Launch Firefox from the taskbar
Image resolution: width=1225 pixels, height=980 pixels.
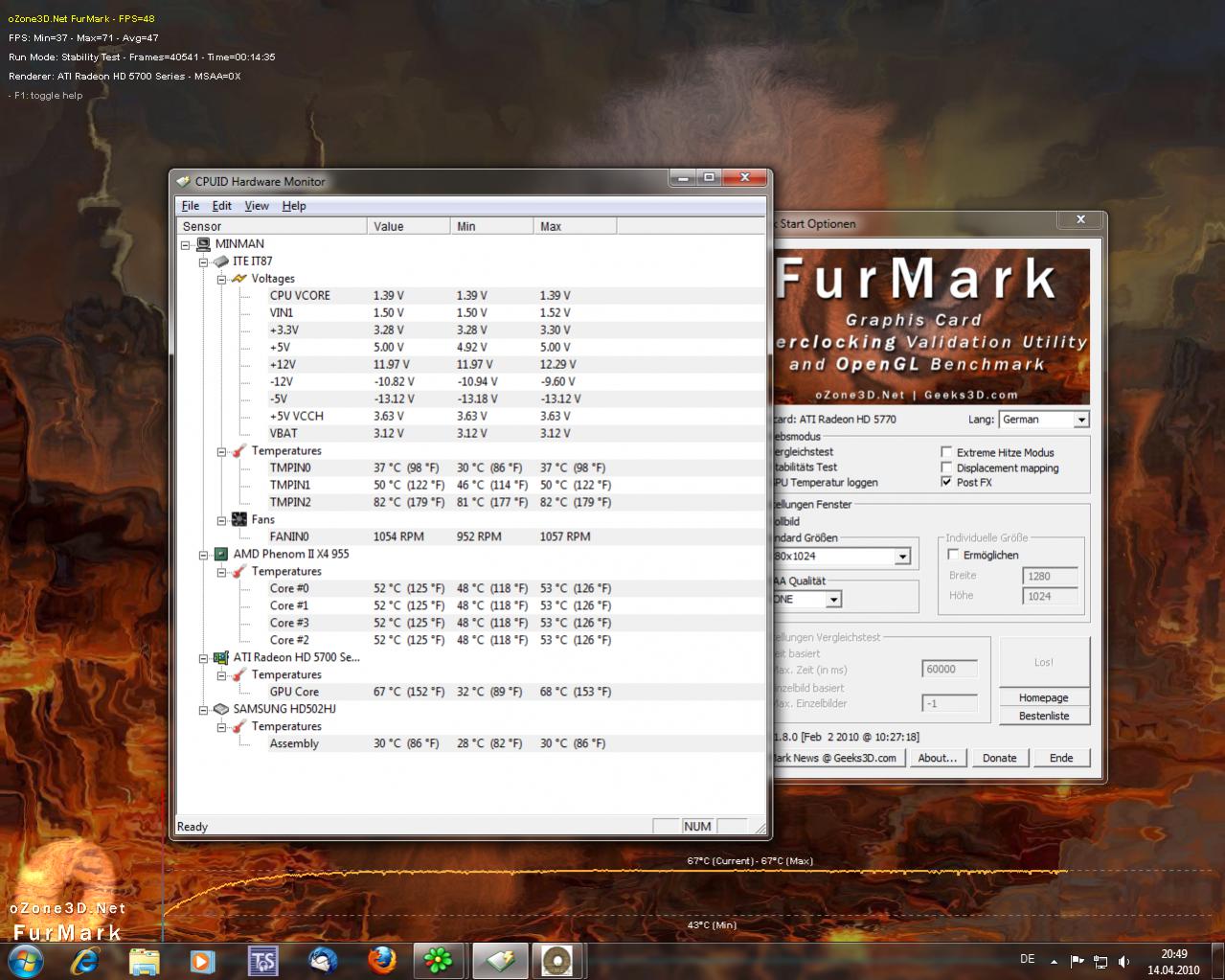(x=383, y=961)
